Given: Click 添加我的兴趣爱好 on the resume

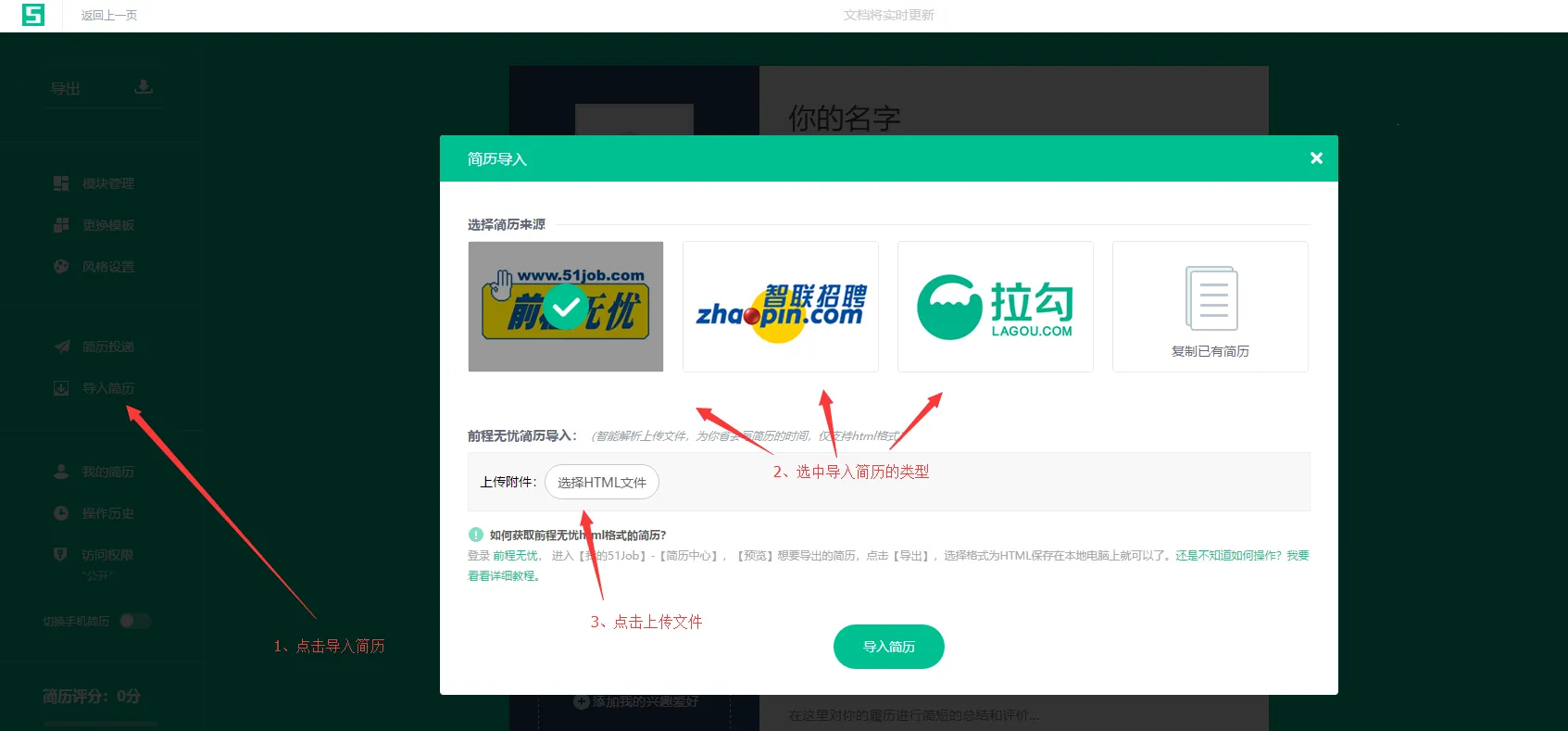Looking at the screenshot, I should (x=636, y=702).
